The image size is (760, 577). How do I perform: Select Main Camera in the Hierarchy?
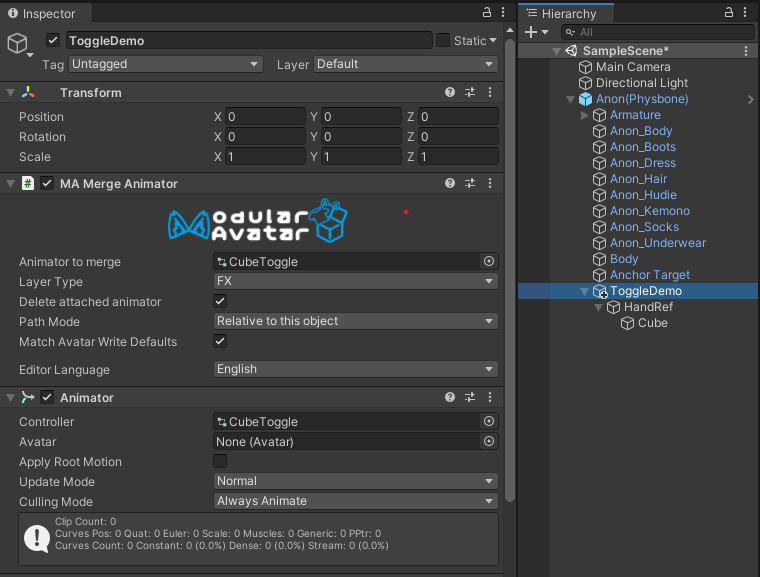(x=633, y=67)
